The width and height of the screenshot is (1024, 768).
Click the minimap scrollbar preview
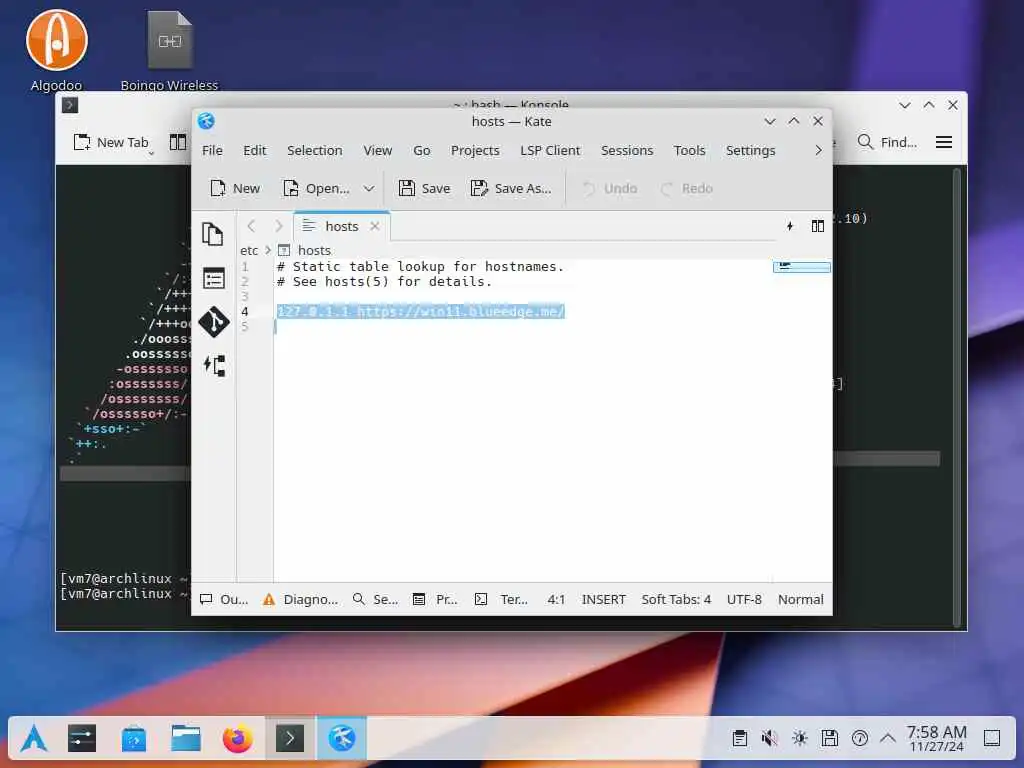802,267
